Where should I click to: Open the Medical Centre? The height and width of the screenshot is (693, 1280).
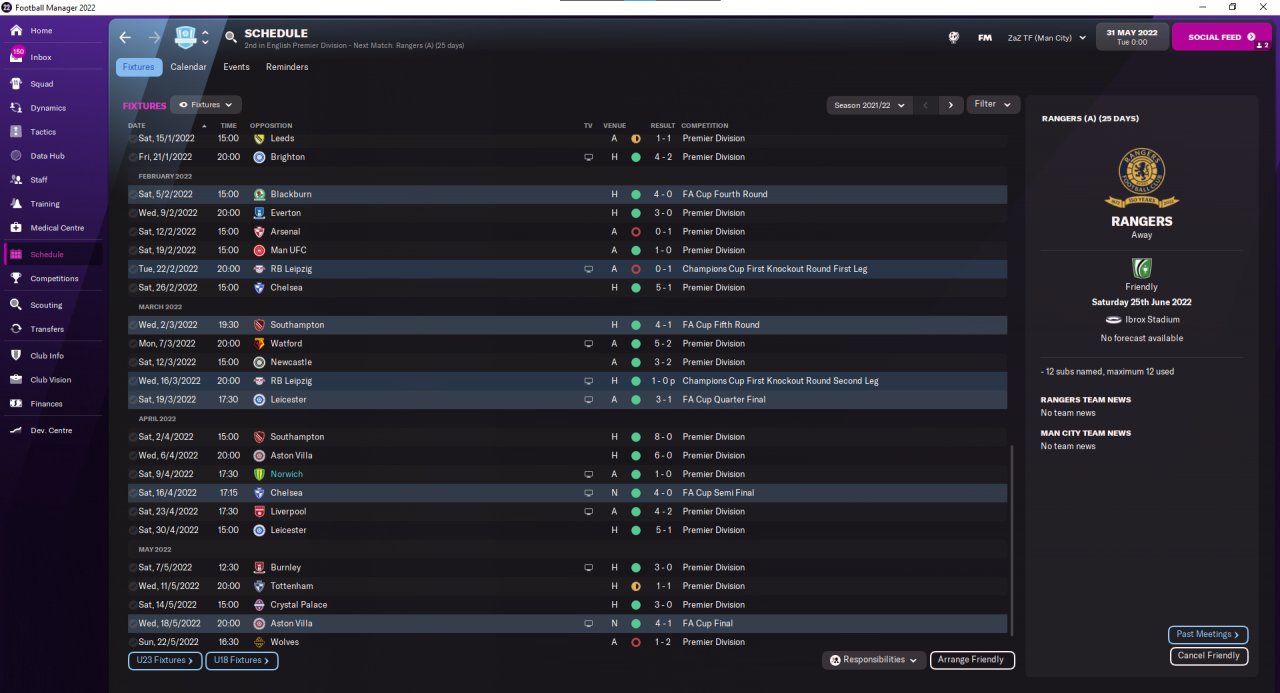pyautogui.click(x=52, y=228)
